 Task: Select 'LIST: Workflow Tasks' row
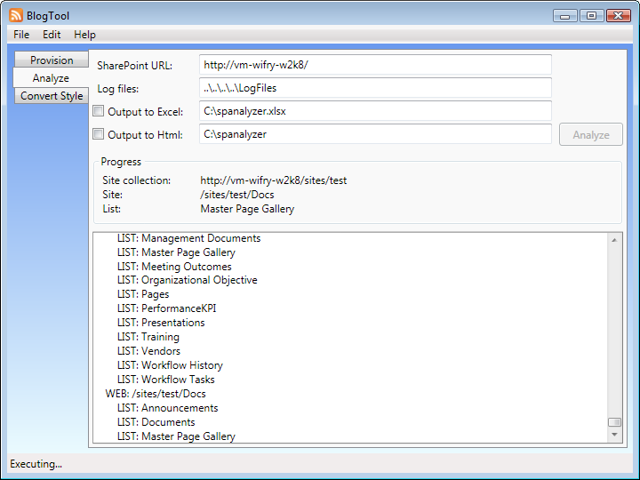click(x=166, y=380)
